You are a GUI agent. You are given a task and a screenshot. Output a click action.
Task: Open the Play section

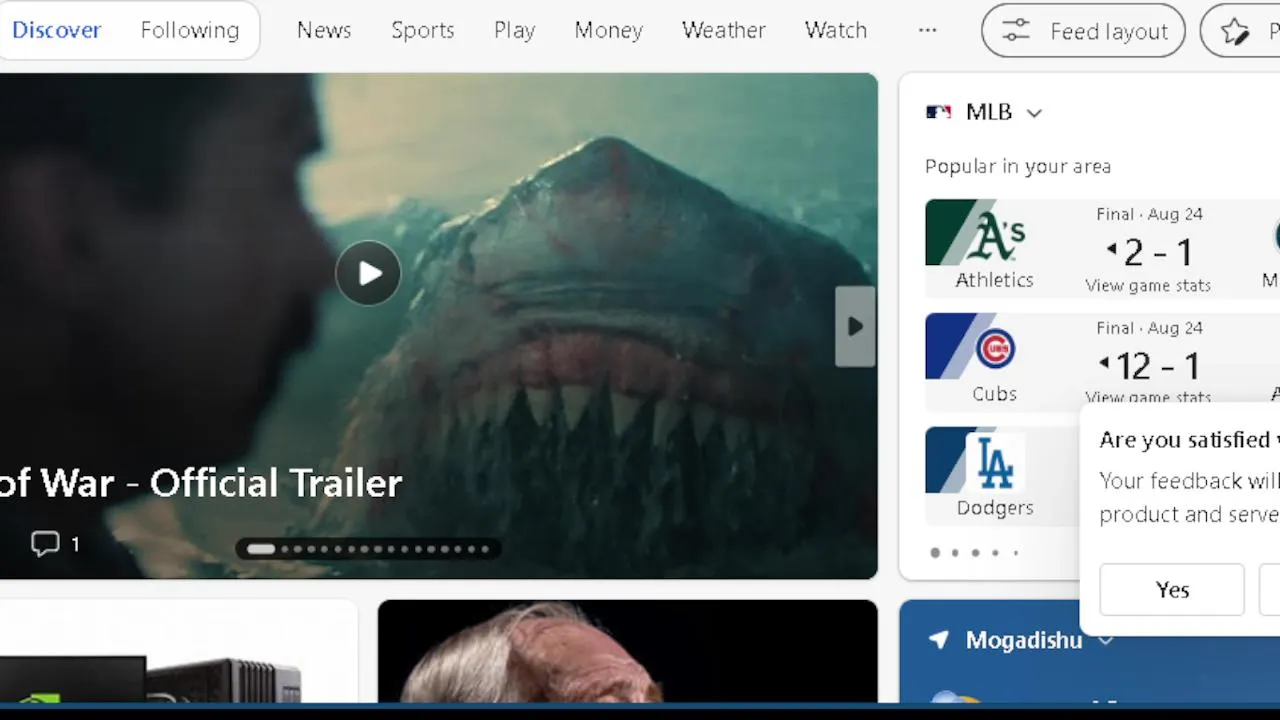[514, 30]
